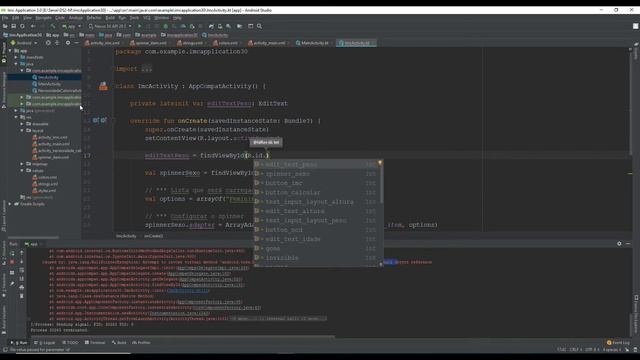The image size is (640, 360).
Task: Open the Run menu
Action: [122, 18]
